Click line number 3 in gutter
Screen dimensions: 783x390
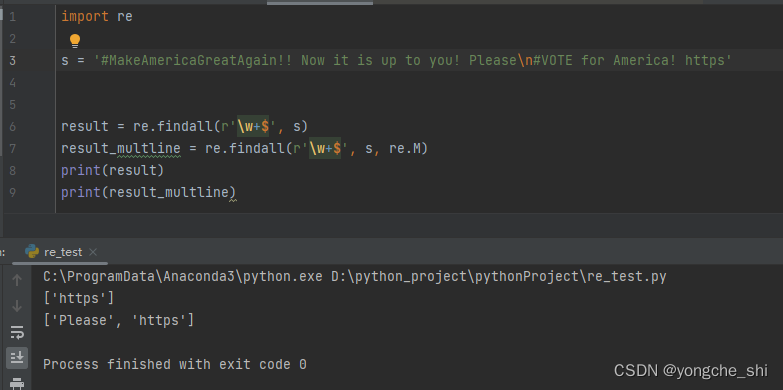tap(12, 61)
